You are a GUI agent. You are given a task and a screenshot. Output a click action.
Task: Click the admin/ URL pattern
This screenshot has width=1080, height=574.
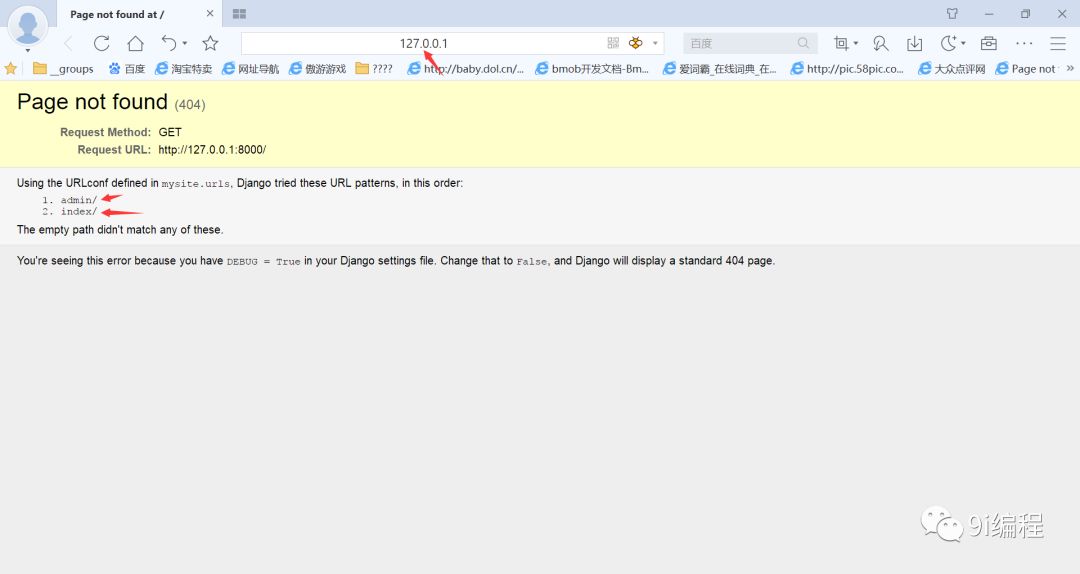tap(79, 200)
